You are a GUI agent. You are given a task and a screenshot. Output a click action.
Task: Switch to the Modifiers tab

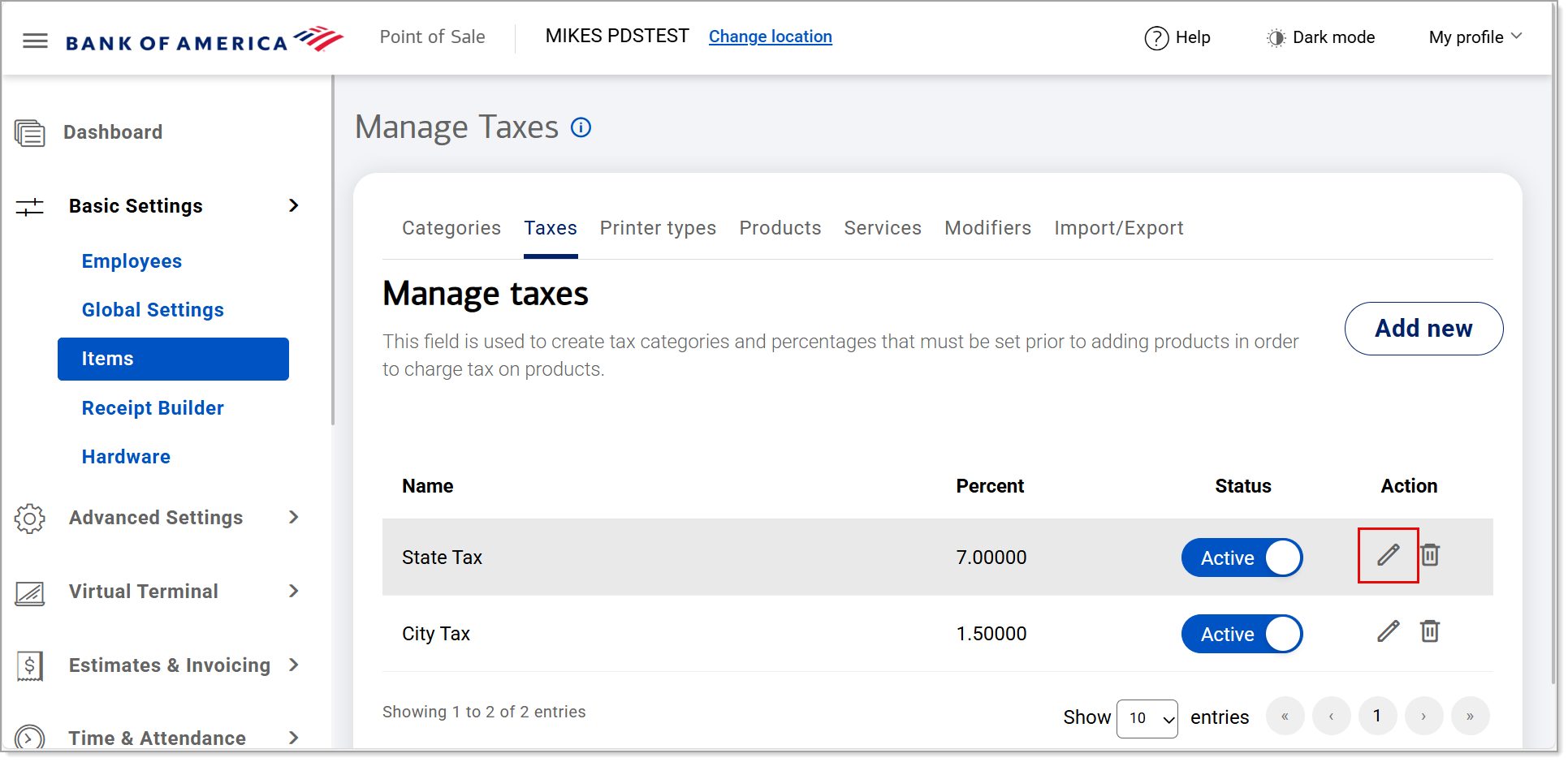click(x=987, y=229)
